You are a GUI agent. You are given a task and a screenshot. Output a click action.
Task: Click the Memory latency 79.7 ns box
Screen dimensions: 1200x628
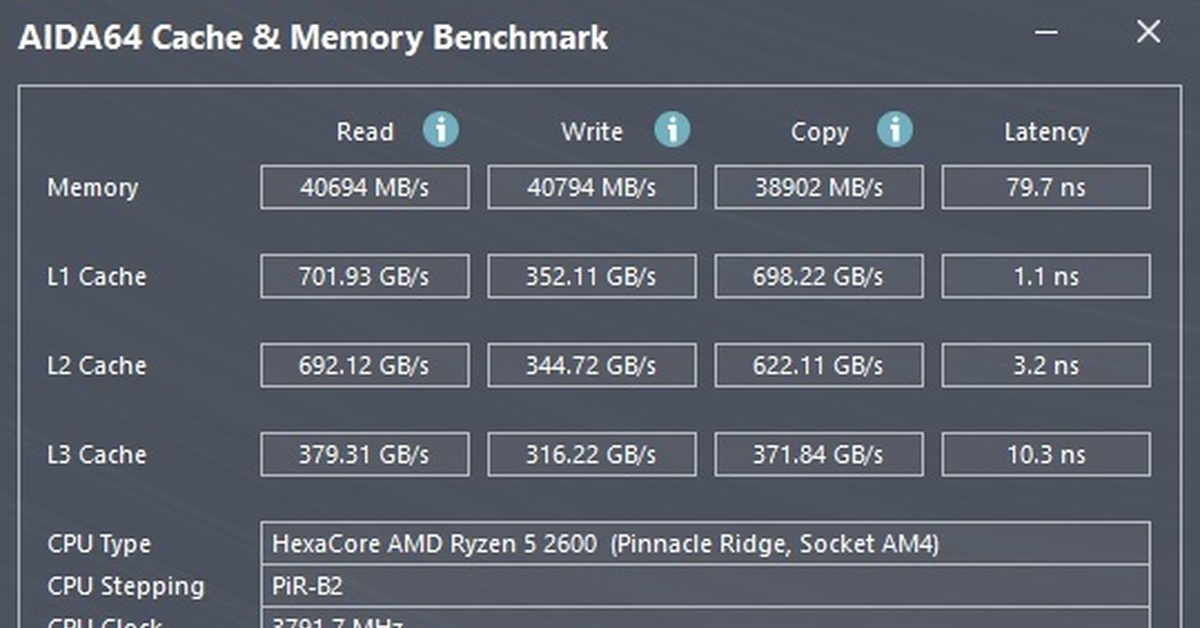pos(1046,188)
